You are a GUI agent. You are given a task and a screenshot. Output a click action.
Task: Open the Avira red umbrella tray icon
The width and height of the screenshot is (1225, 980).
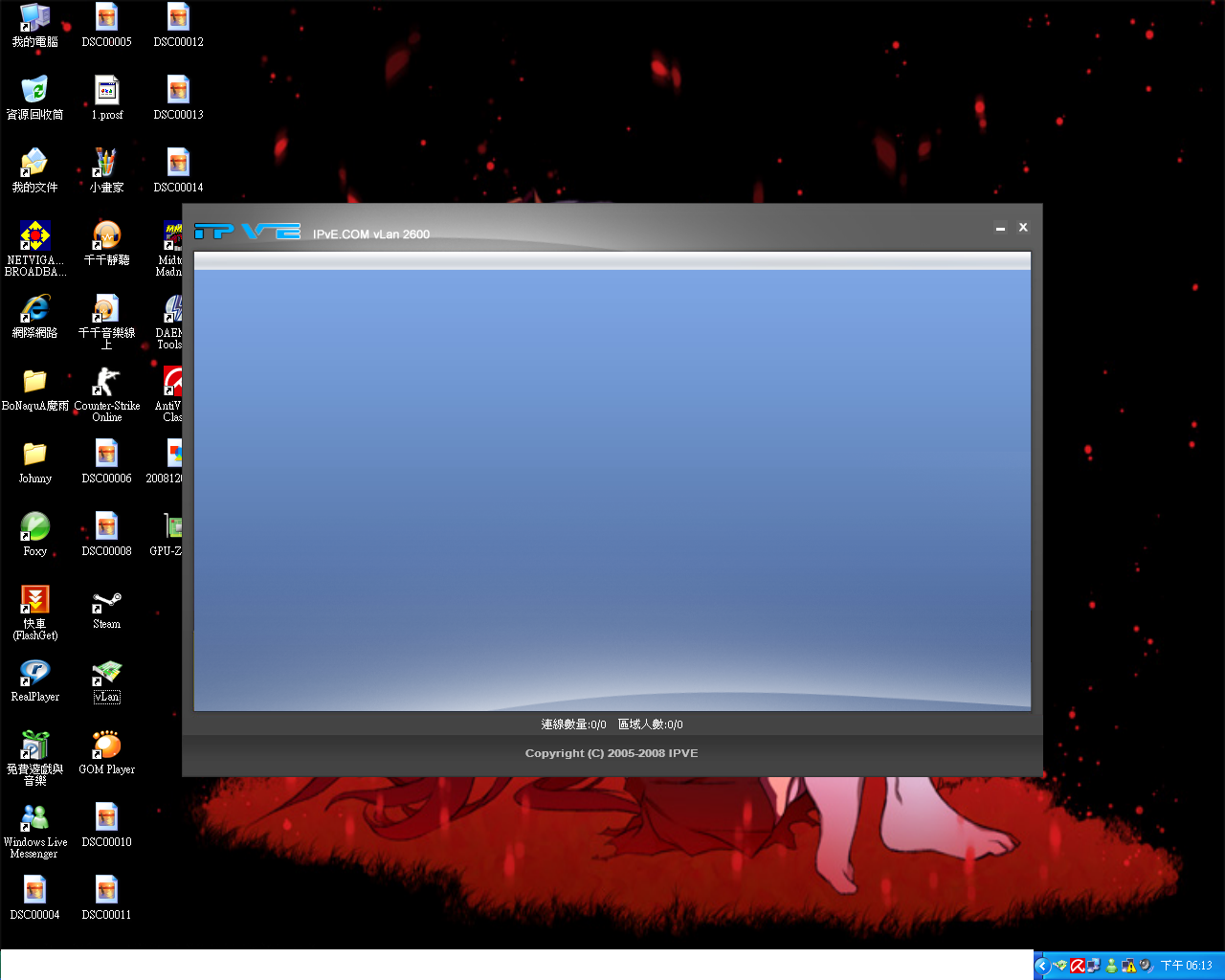(1077, 966)
